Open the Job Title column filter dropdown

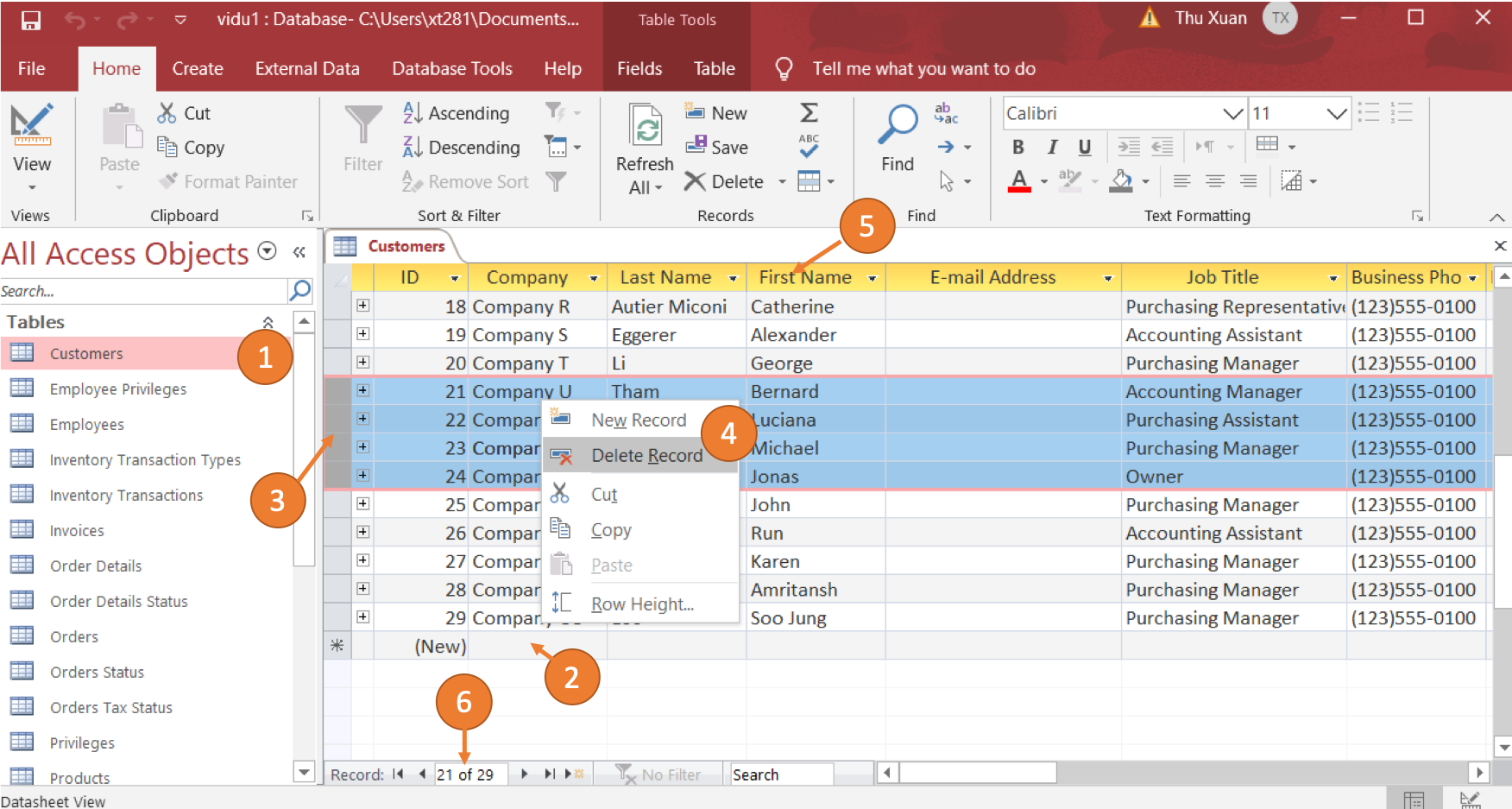click(x=1333, y=278)
